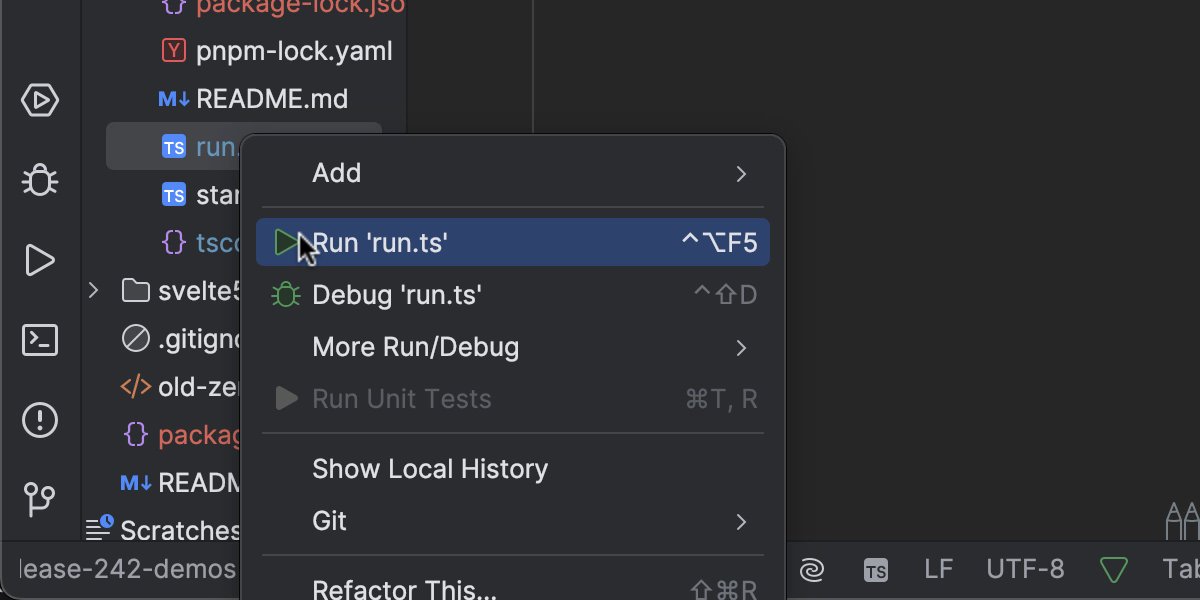Open the Git tool window in sidebar

(40, 499)
